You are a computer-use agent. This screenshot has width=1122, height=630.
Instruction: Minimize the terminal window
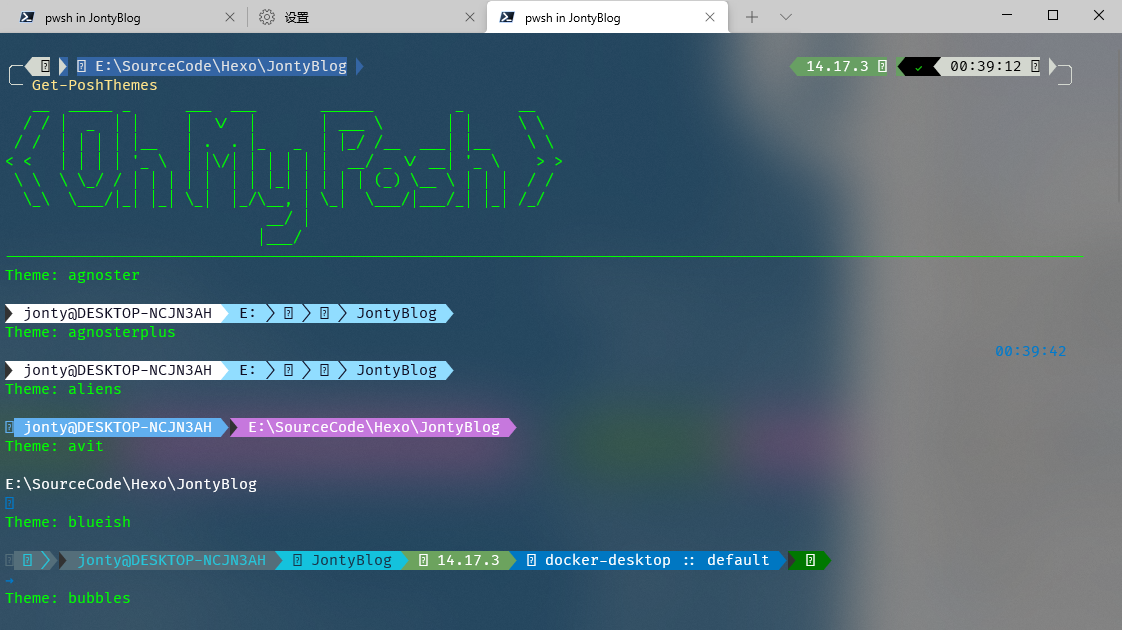1007,15
